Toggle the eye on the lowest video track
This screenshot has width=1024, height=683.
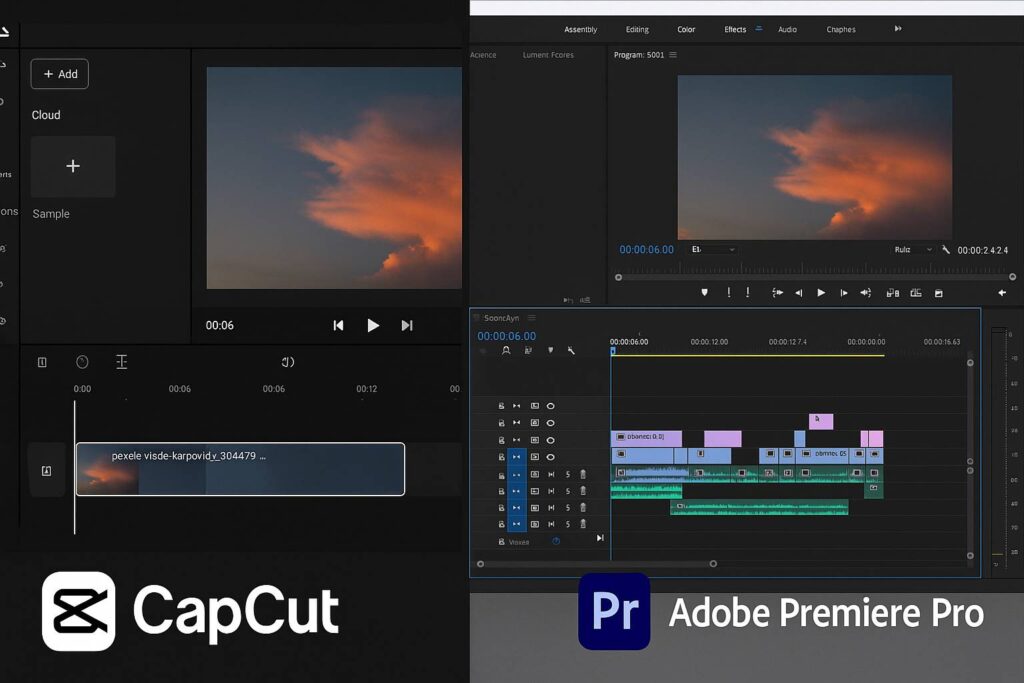click(550, 457)
